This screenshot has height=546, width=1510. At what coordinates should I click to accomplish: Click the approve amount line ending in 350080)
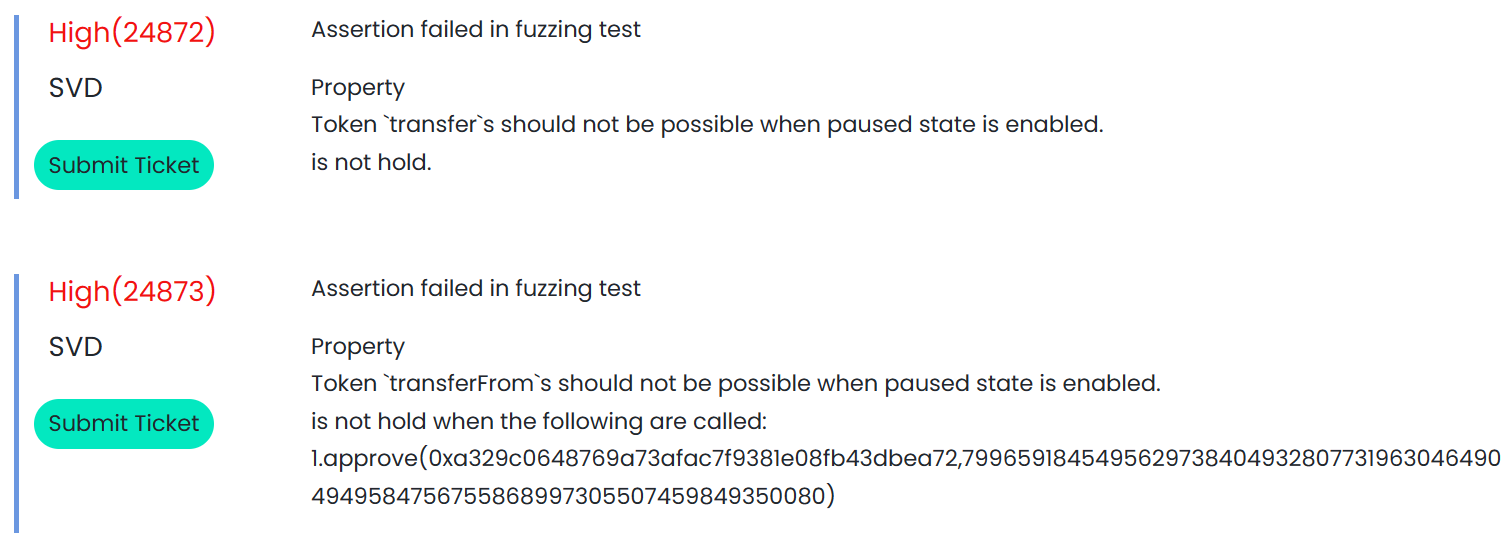coord(573,495)
